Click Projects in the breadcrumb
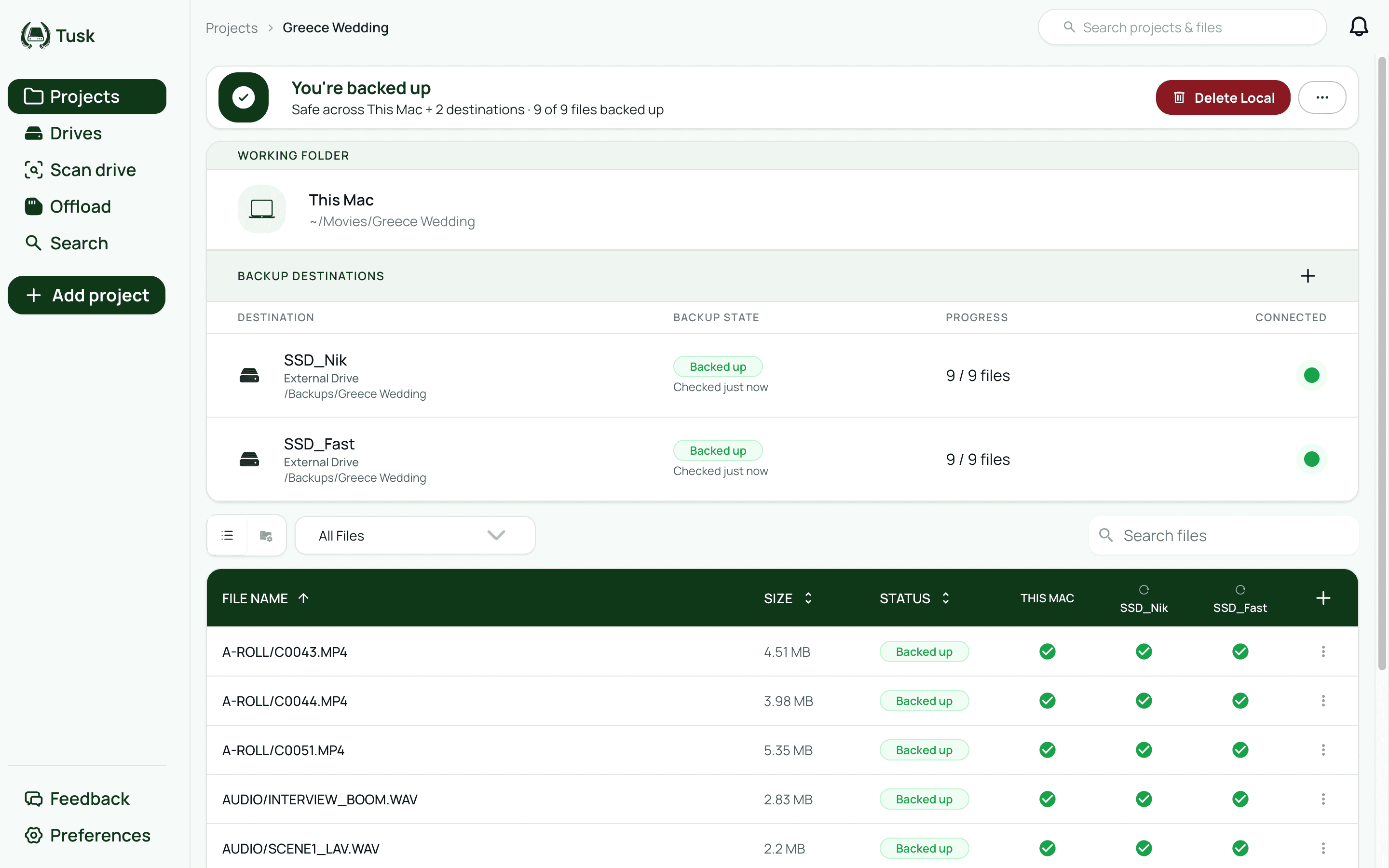Screen dimensions: 1389x868 (x=231, y=27)
